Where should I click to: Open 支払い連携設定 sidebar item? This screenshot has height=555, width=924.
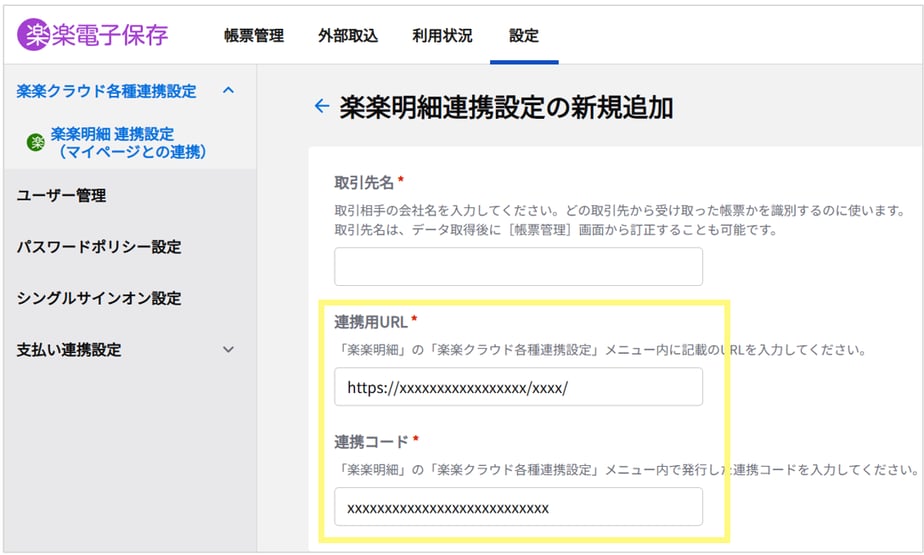coord(69,349)
